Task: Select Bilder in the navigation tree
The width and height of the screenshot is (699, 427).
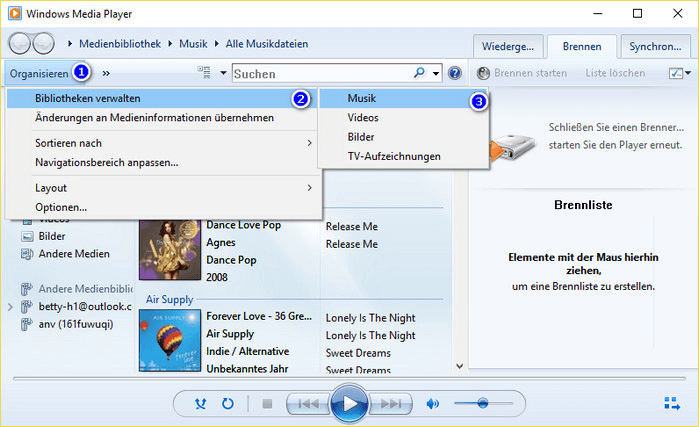Action: coord(52,236)
